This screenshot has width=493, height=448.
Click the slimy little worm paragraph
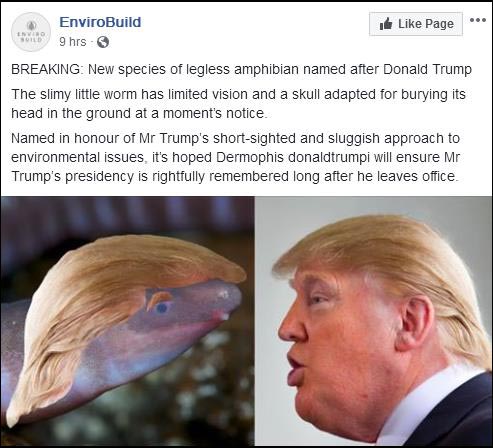click(x=238, y=104)
